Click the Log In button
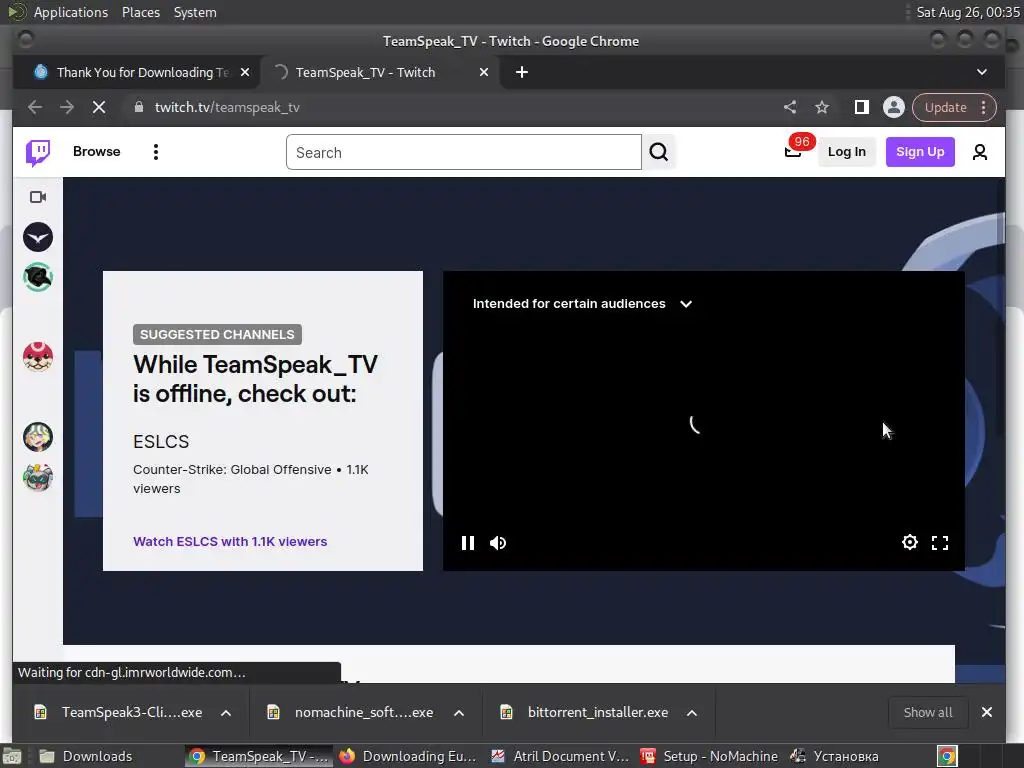The height and width of the screenshot is (768, 1024). pyautogui.click(x=846, y=152)
